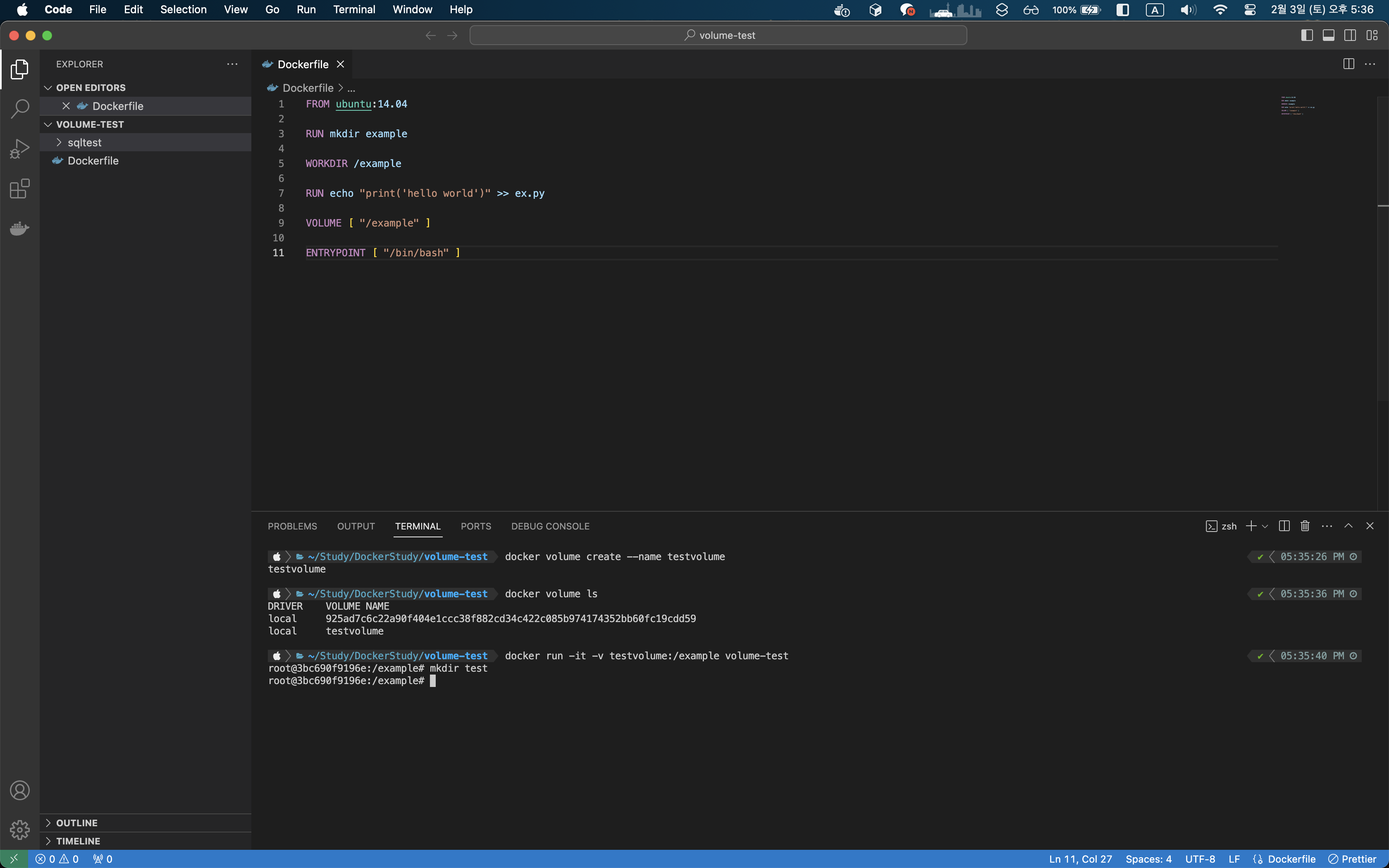Open the Apple menu
Image resolution: width=1389 pixels, height=868 pixels.
click(22, 10)
